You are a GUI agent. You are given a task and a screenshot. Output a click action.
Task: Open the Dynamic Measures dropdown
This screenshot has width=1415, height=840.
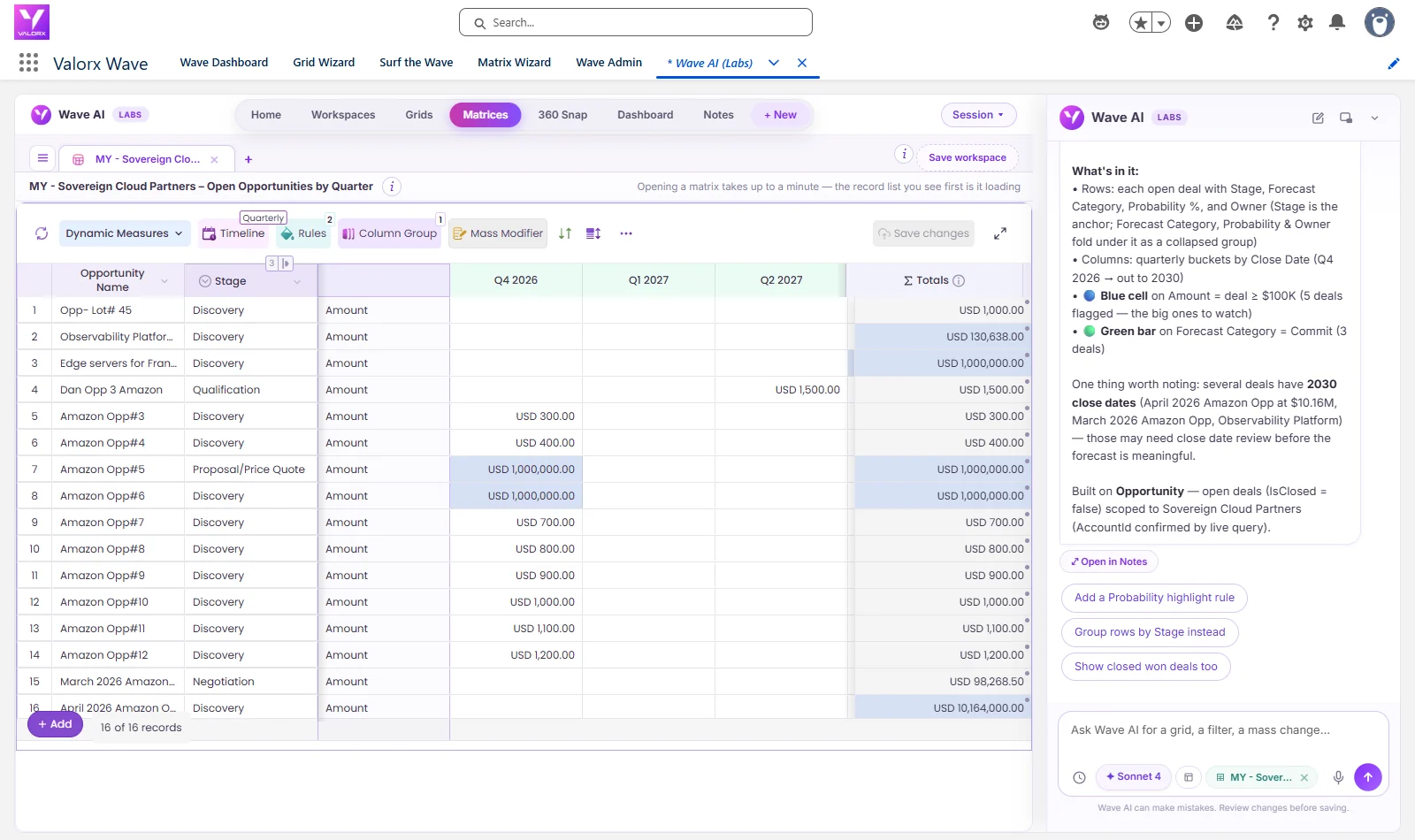(x=125, y=233)
